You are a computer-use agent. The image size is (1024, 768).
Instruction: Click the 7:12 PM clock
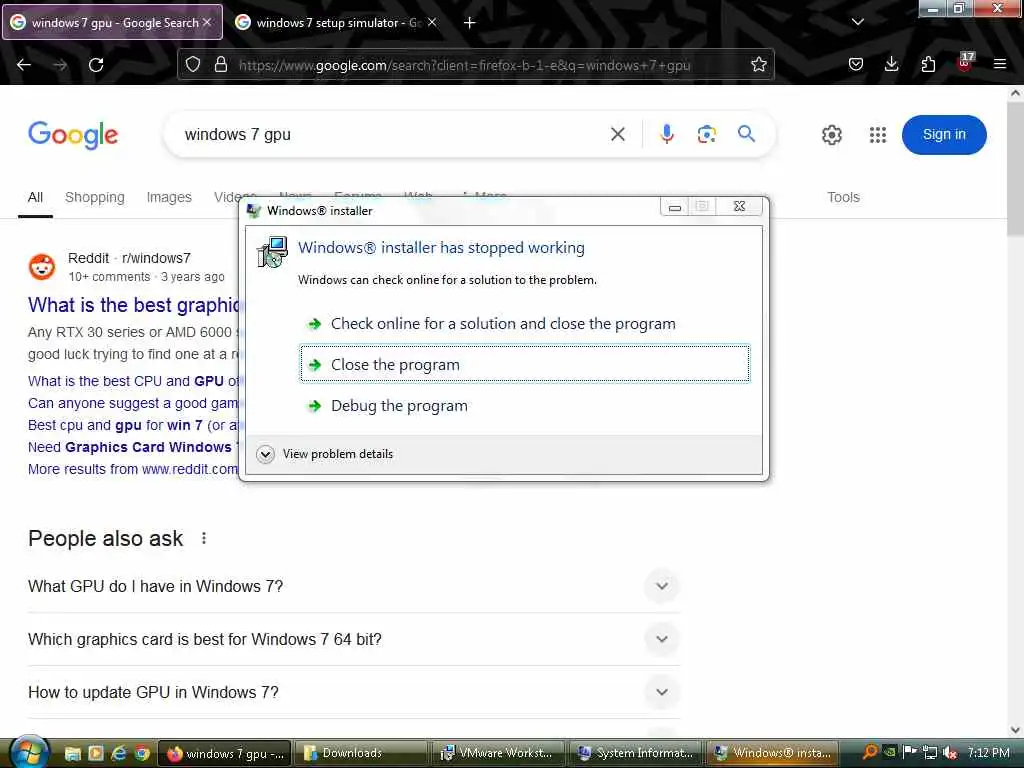pyautogui.click(x=988, y=753)
